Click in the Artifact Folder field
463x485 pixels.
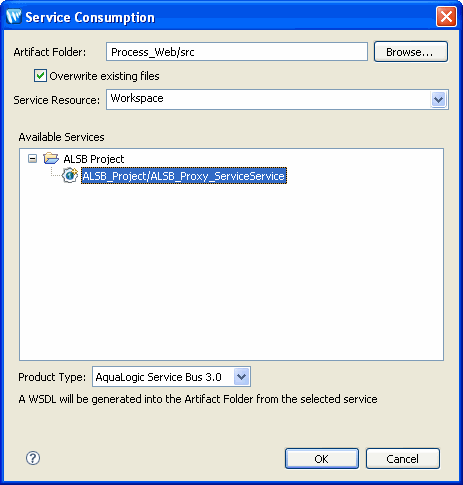tap(237, 52)
